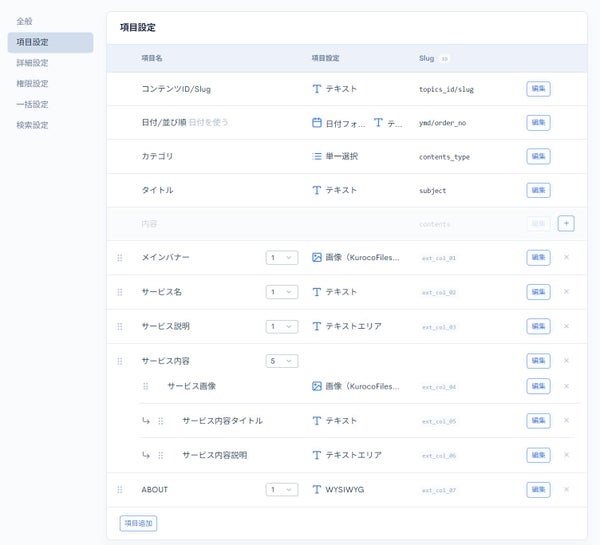Click the WYSIWYG type icon for ABOUT
Screen dimensions: 600x545
point(316,490)
